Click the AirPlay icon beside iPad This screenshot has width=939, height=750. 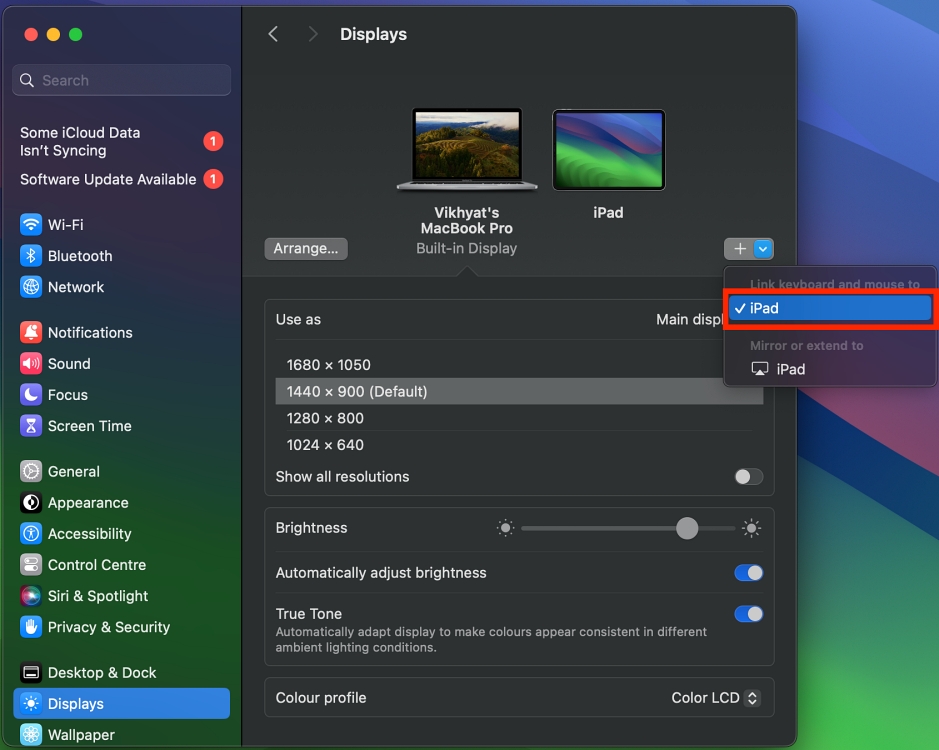click(759, 369)
